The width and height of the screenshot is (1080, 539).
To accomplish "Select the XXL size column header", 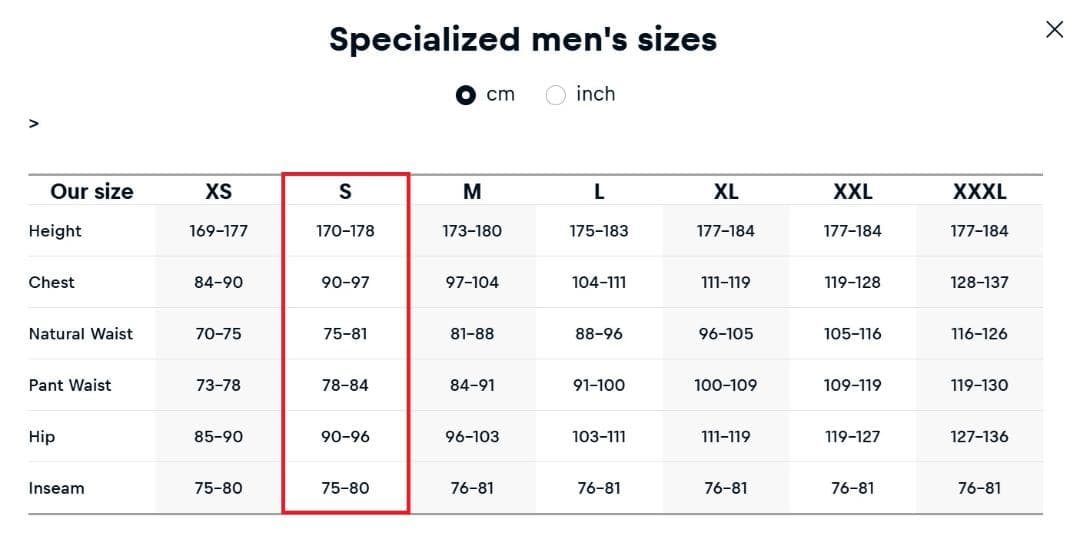I will 853,191.
